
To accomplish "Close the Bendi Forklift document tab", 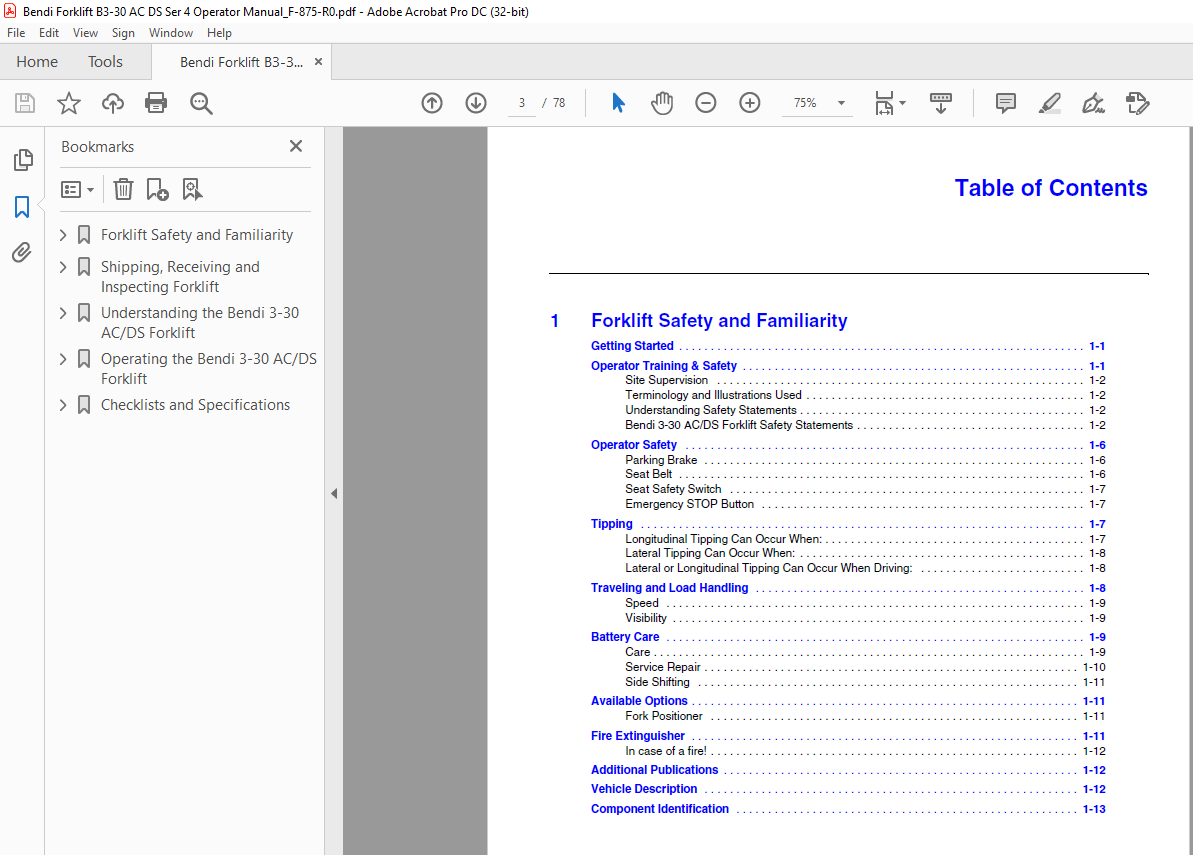I will 318,62.
